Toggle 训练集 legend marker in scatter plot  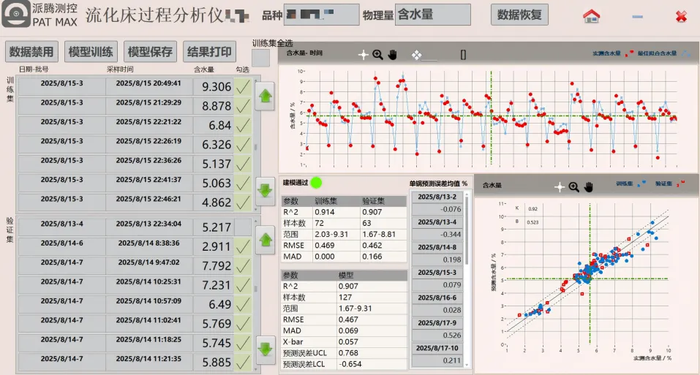coord(642,183)
